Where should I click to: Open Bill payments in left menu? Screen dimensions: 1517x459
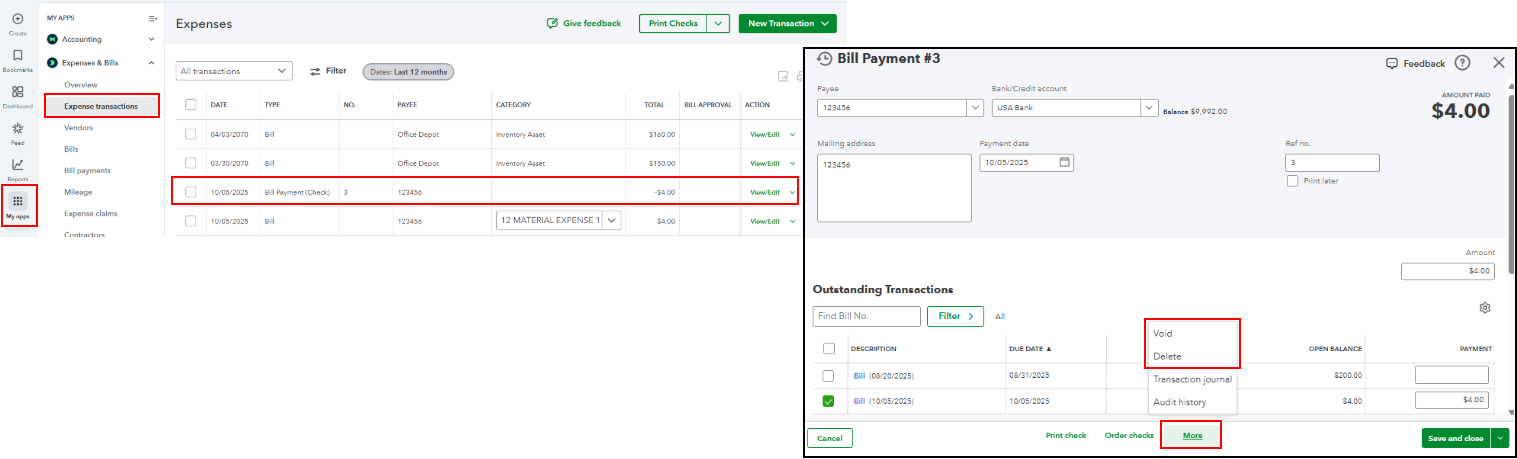click(x=87, y=171)
